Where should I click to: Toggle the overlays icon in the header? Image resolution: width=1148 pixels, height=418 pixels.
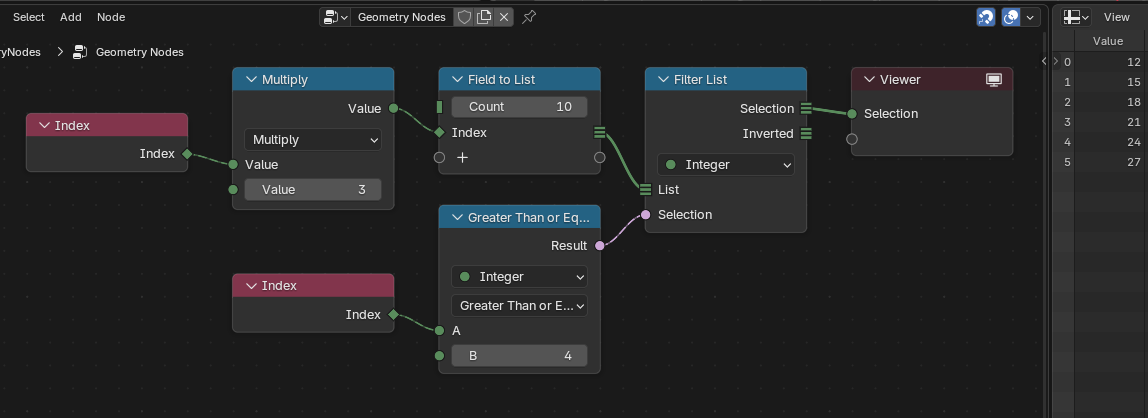(1011, 17)
